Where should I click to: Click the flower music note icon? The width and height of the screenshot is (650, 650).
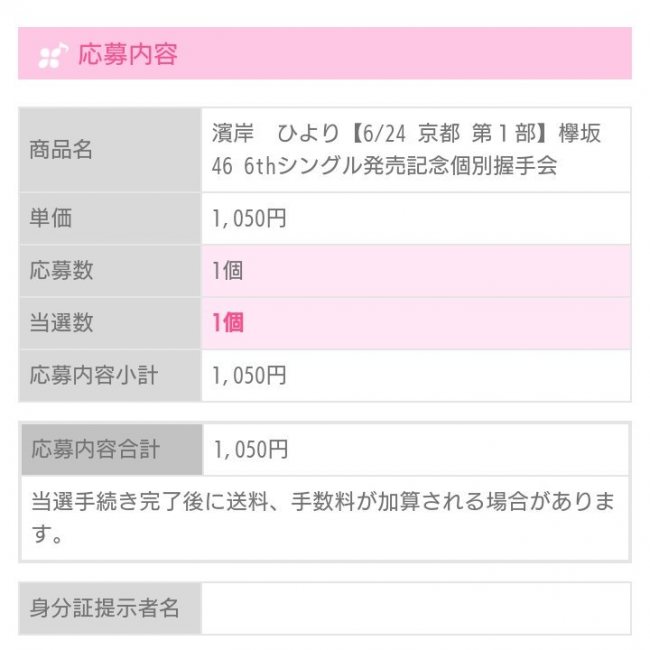[x=53, y=54]
